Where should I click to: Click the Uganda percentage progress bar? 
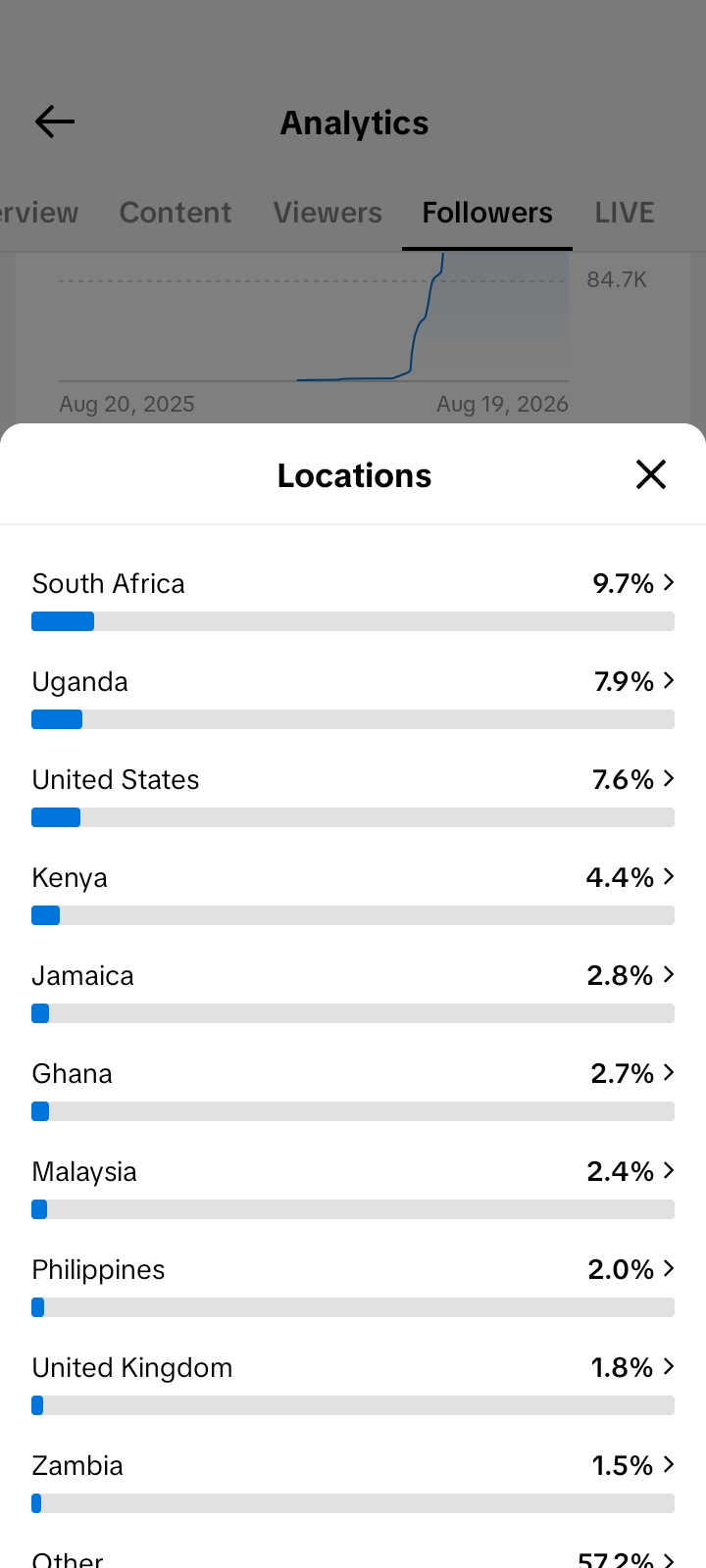click(x=353, y=719)
